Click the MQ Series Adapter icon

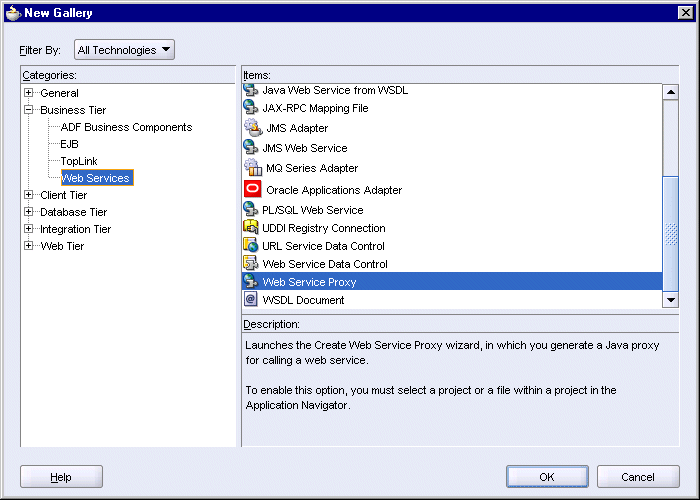click(253, 167)
